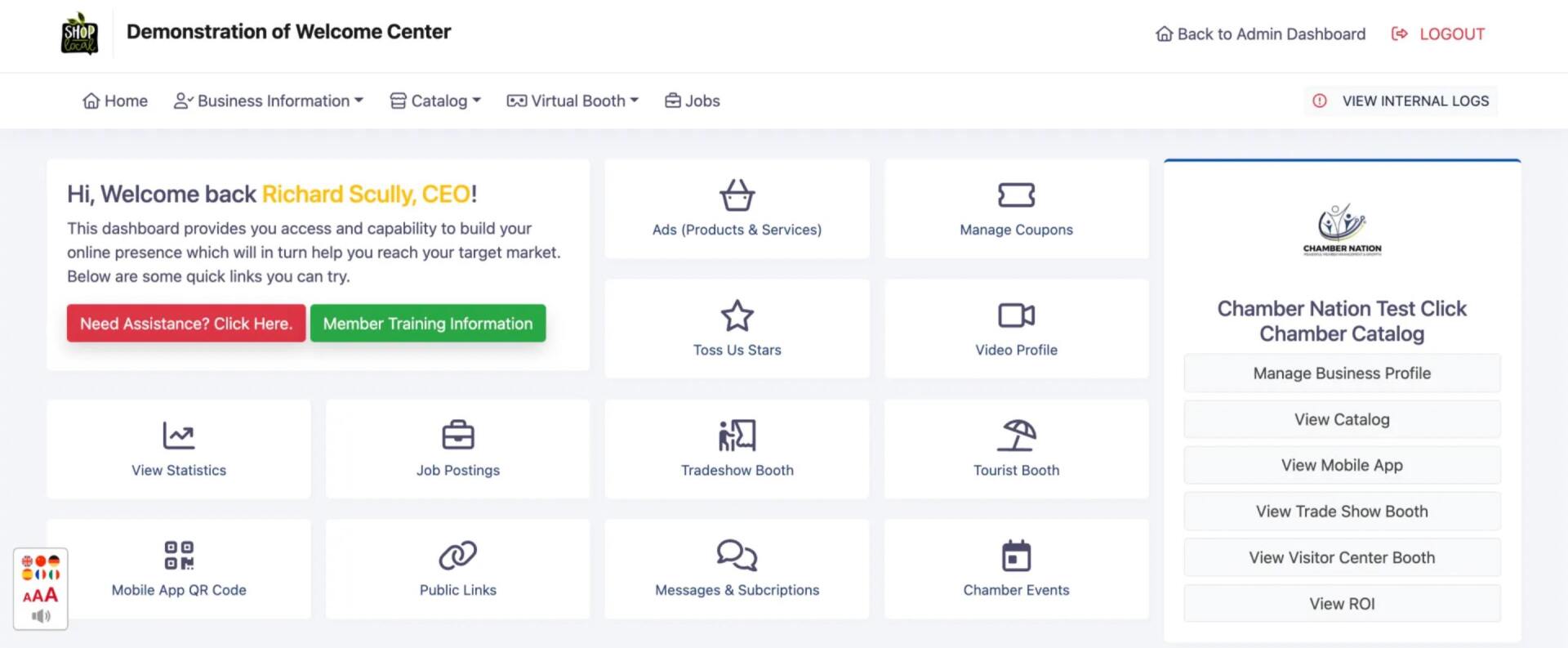Viewport: 1568px width, 648px height.
Task: Open the Public Links chain card
Action: pyautogui.click(x=457, y=570)
